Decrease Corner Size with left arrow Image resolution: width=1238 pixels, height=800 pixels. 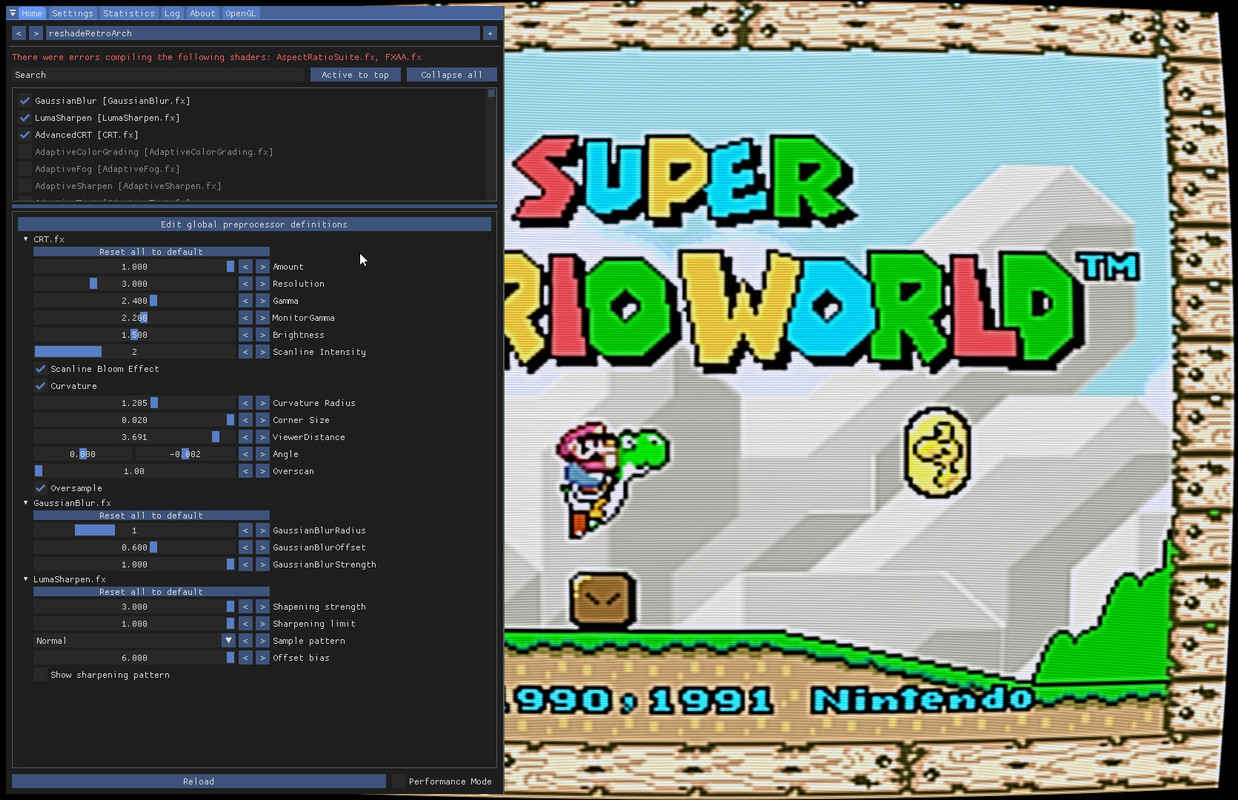pos(245,420)
